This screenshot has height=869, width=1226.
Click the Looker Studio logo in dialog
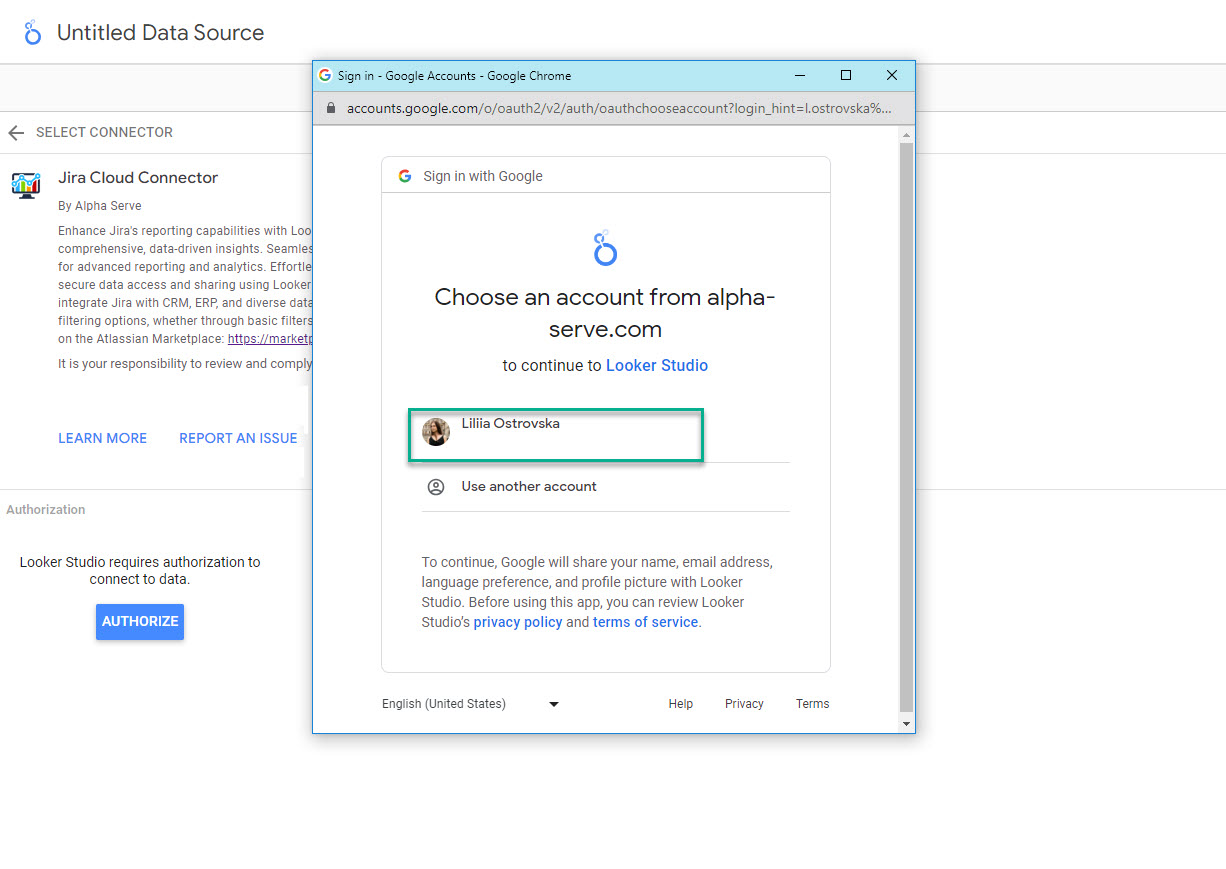point(605,248)
